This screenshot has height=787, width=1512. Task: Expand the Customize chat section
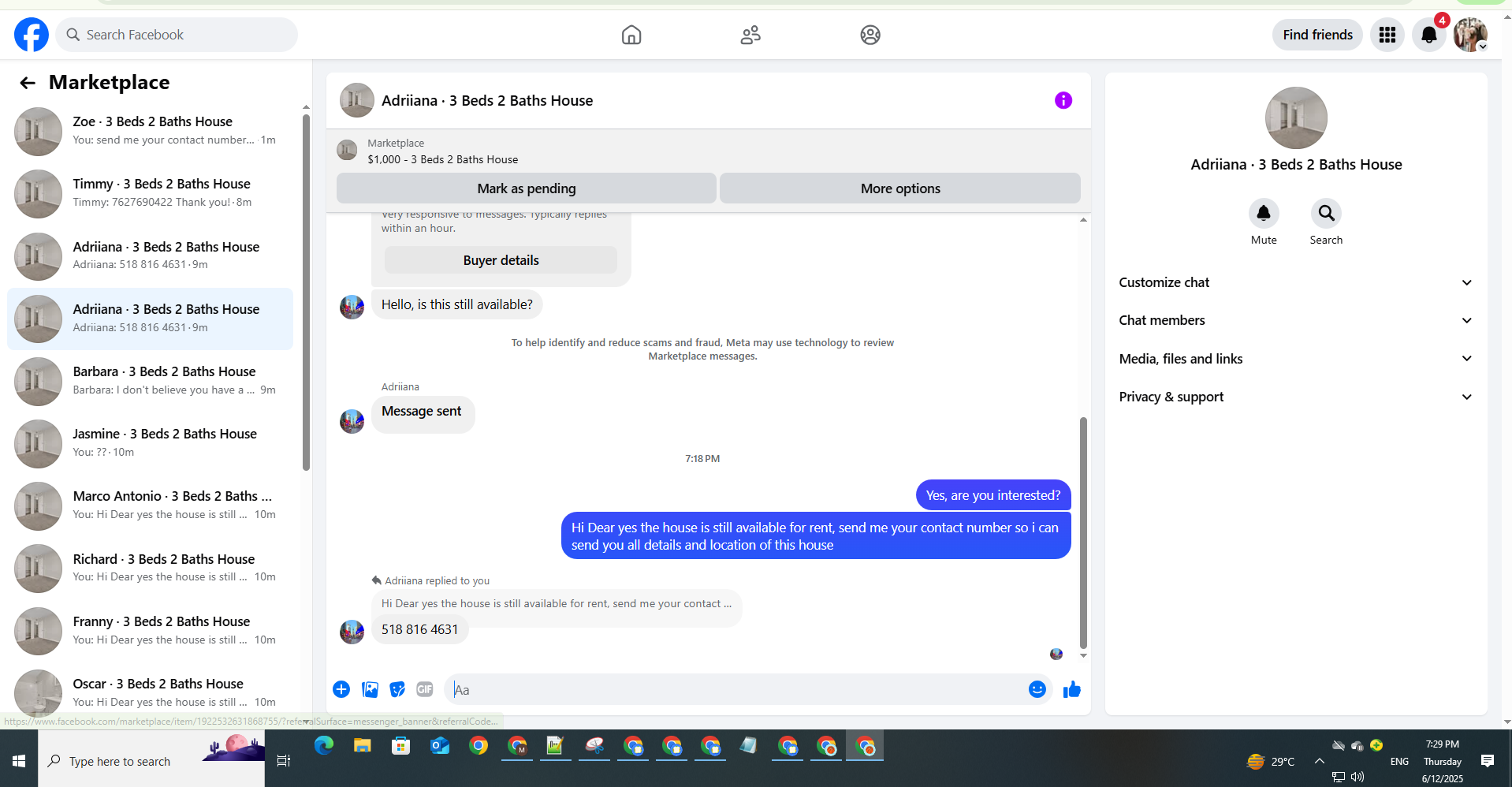point(1296,282)
